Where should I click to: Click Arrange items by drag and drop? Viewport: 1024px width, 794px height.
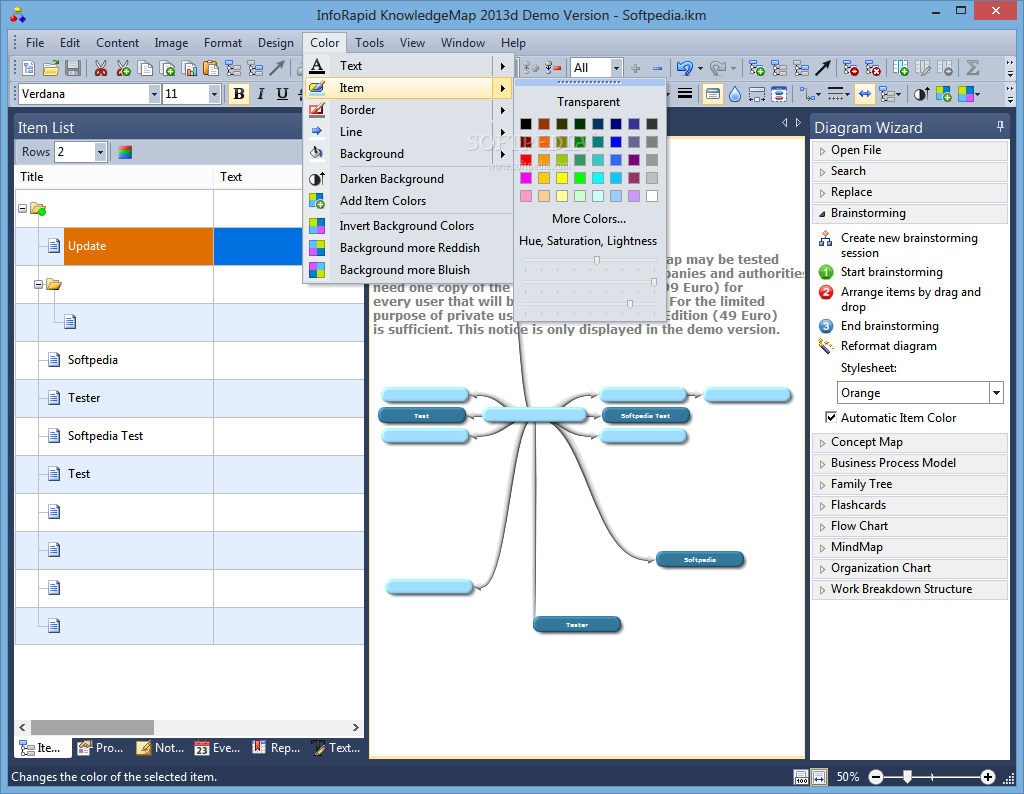tap(910, 299)
